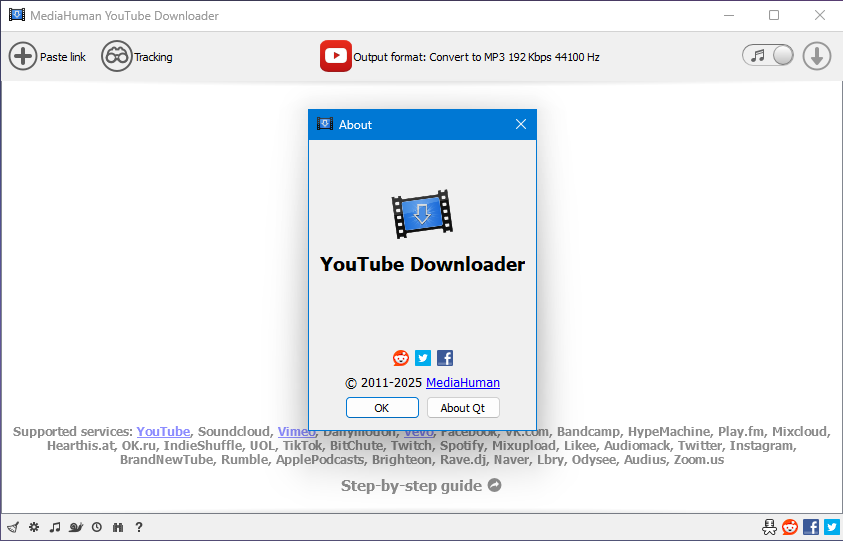Screen dimensions: 843x541
Task: Close the About dialog with X
Action: [521, 124]
